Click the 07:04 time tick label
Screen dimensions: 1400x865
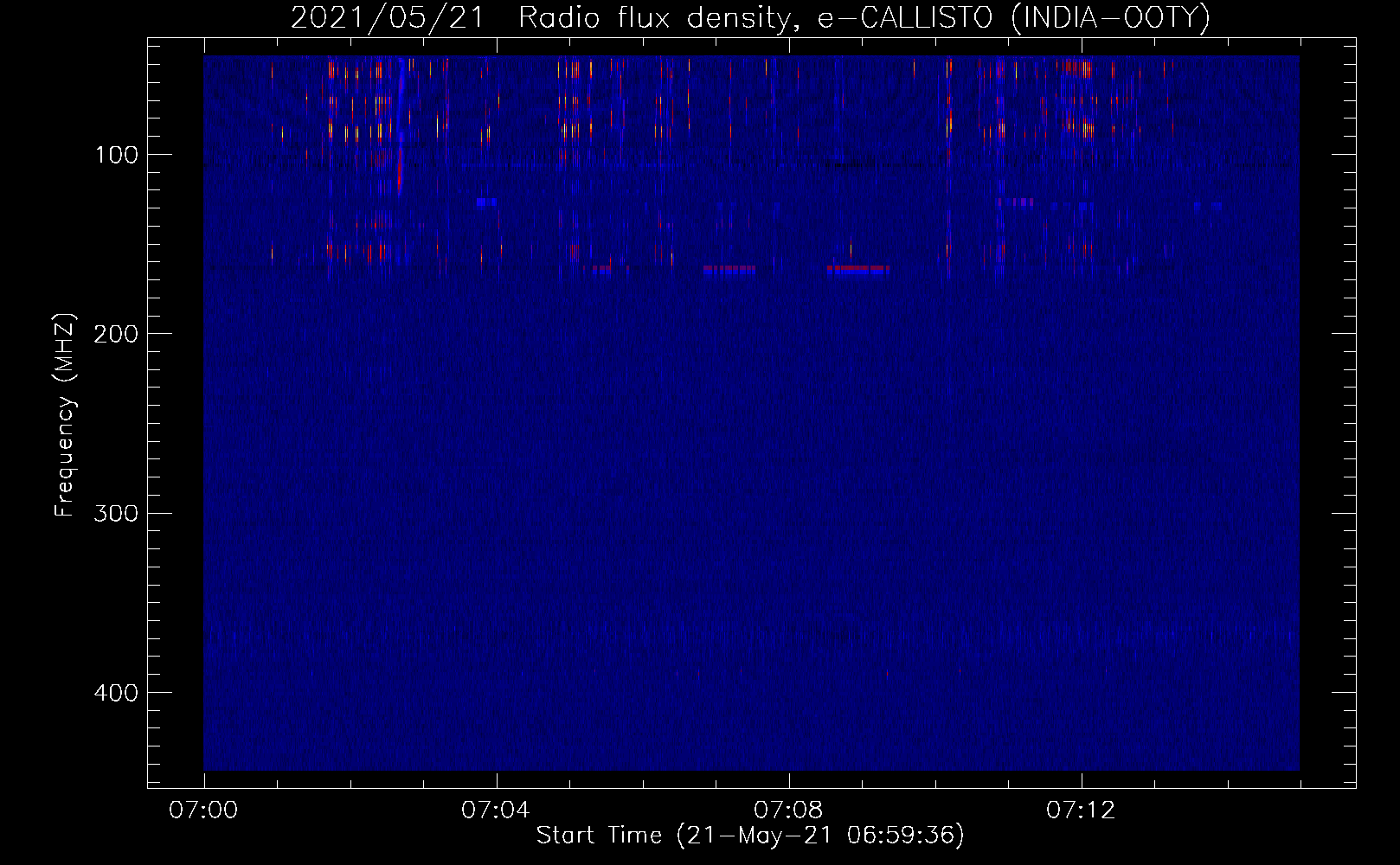pos(496,811)
